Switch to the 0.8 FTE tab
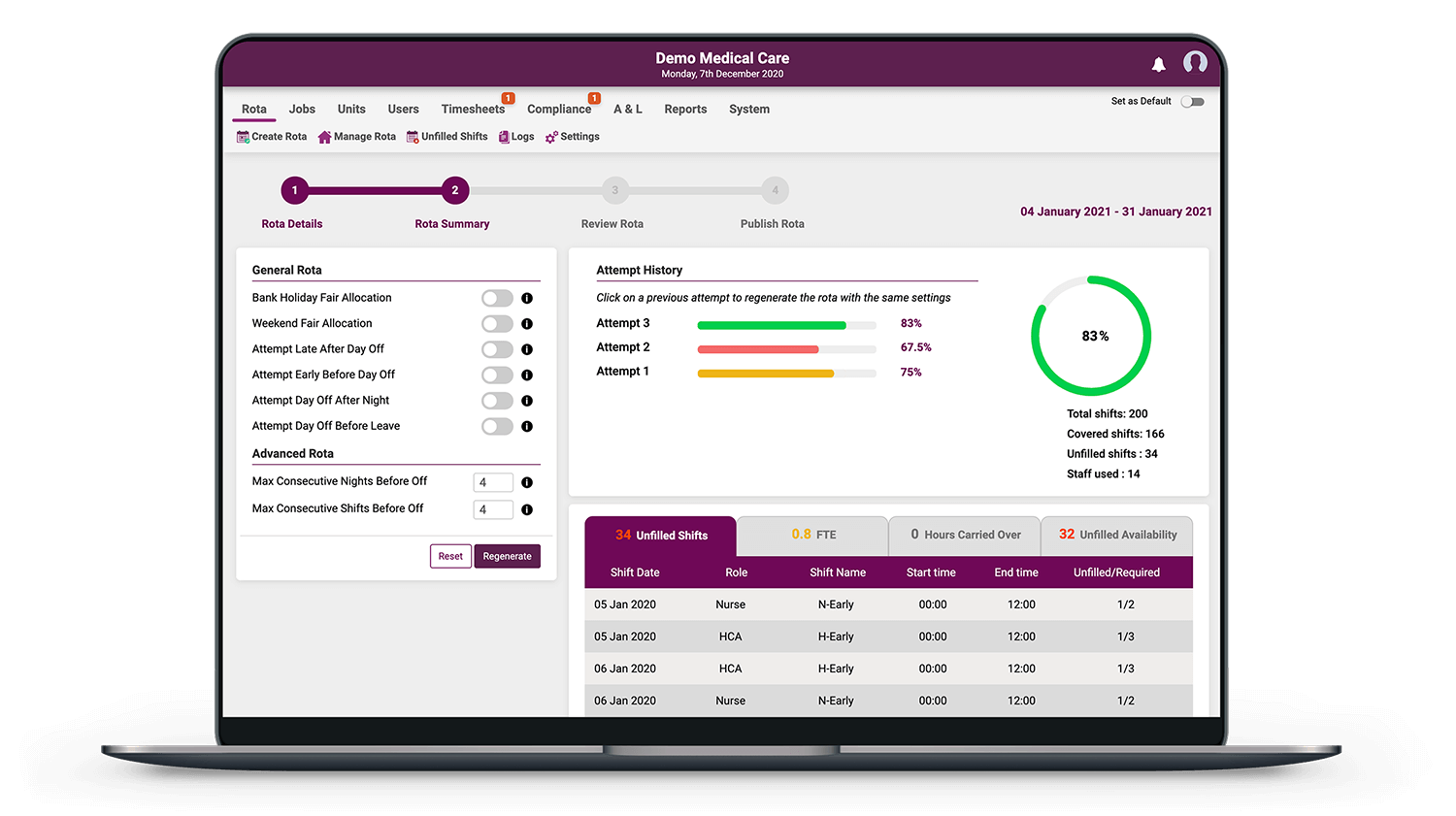This screenshot has width=1456, height=816. tap(811, 535)
